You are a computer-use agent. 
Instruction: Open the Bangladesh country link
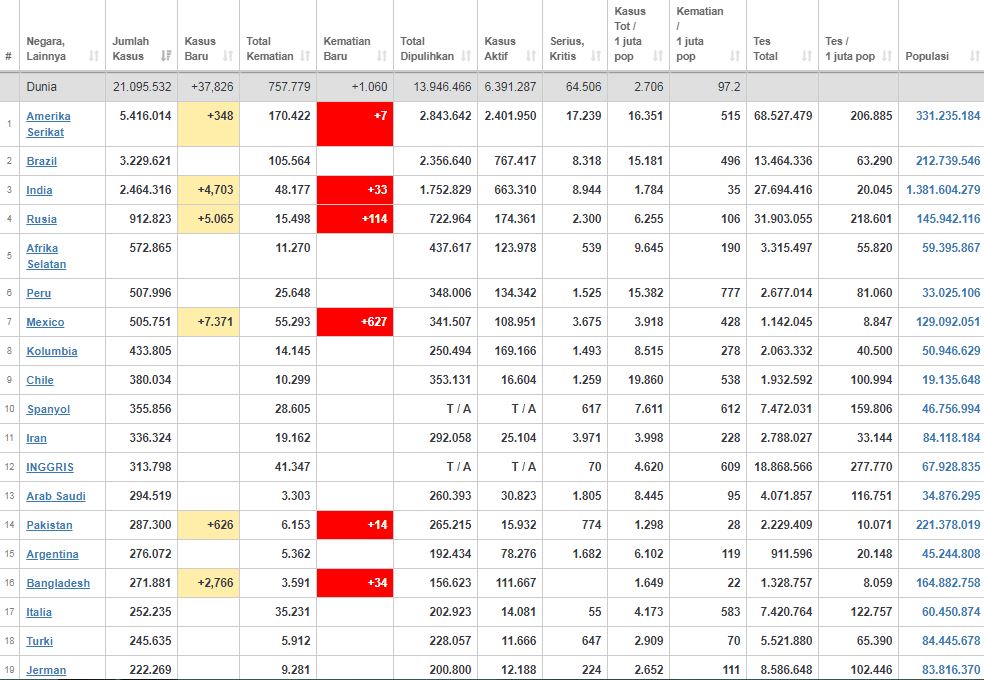coord(58,583)
